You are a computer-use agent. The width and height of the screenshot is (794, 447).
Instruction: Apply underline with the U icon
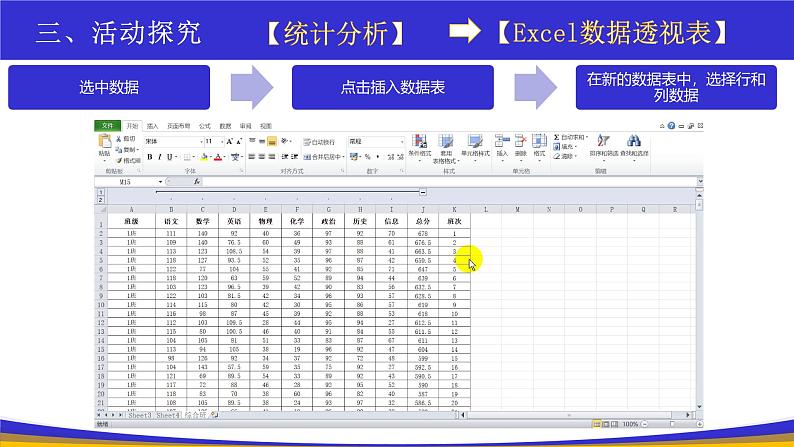(170, 157)
